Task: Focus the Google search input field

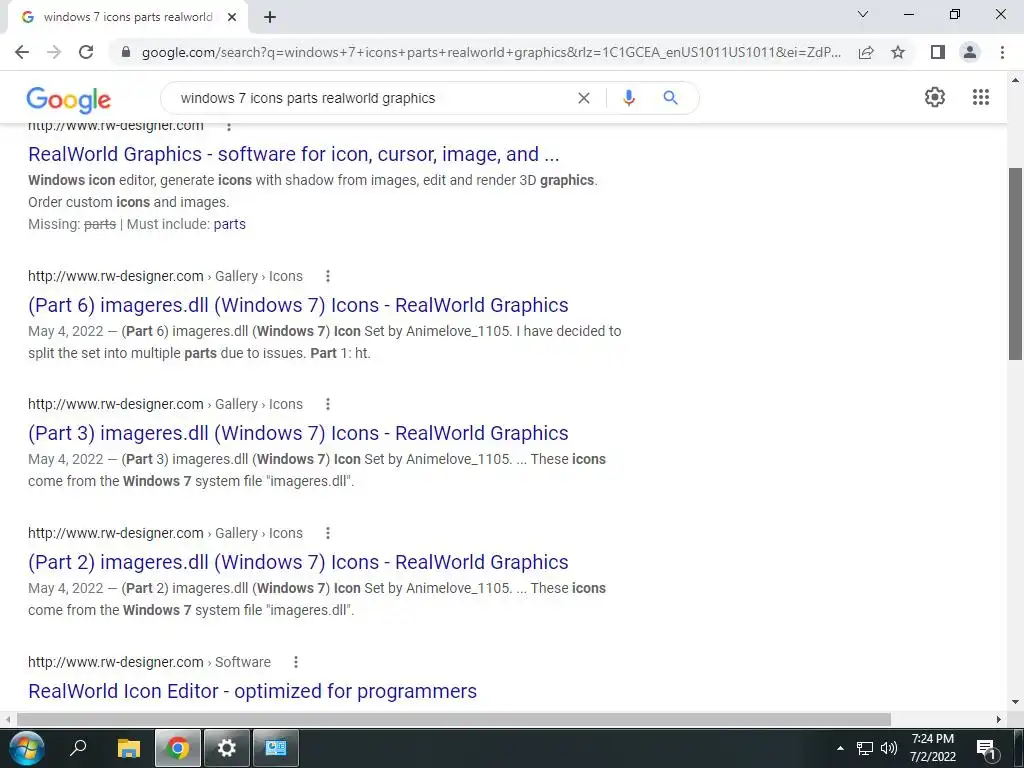Action: coord(372,98)
